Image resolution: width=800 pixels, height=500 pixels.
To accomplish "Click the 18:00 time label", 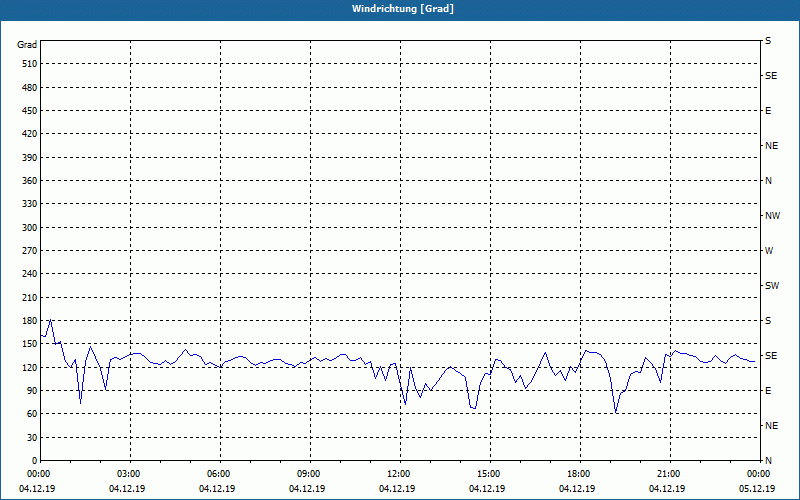I will pyautogui.click(x=580, y=474).
